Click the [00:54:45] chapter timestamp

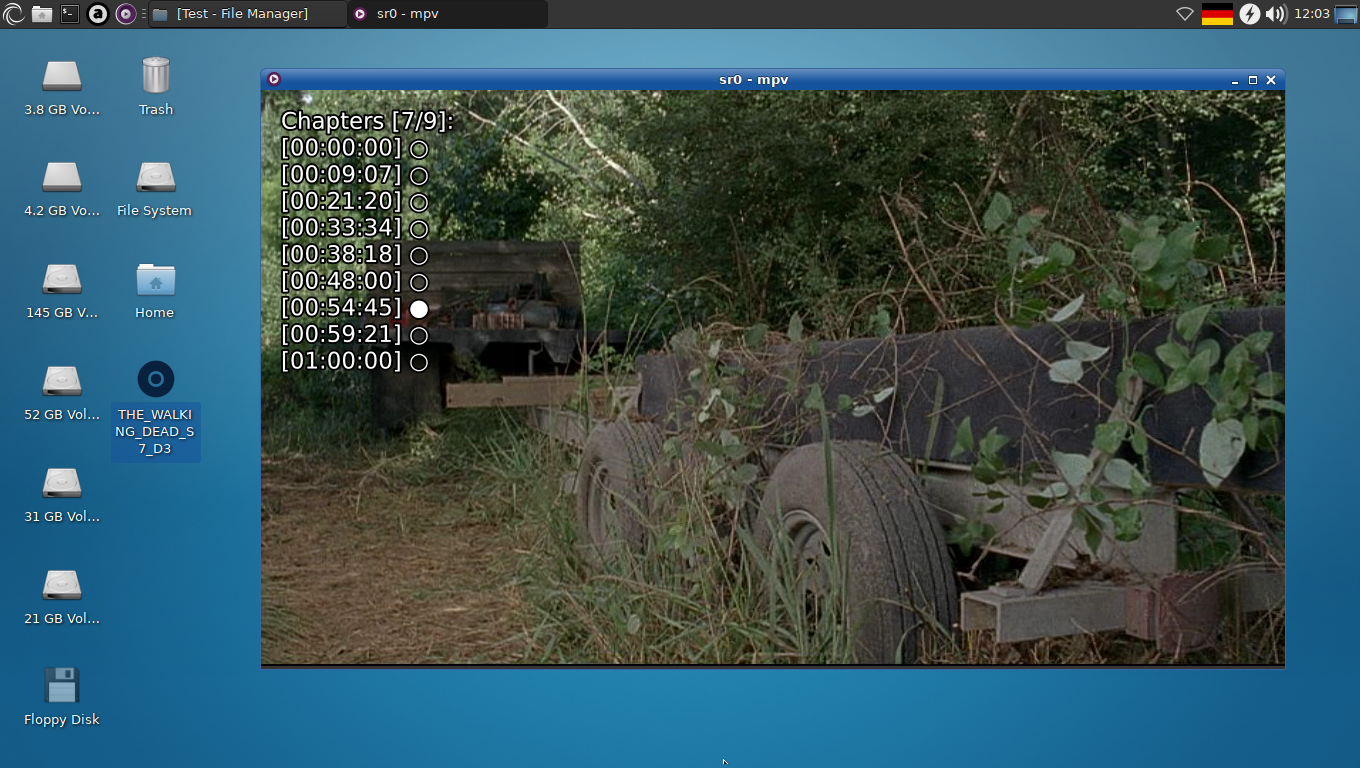[341, 308]
